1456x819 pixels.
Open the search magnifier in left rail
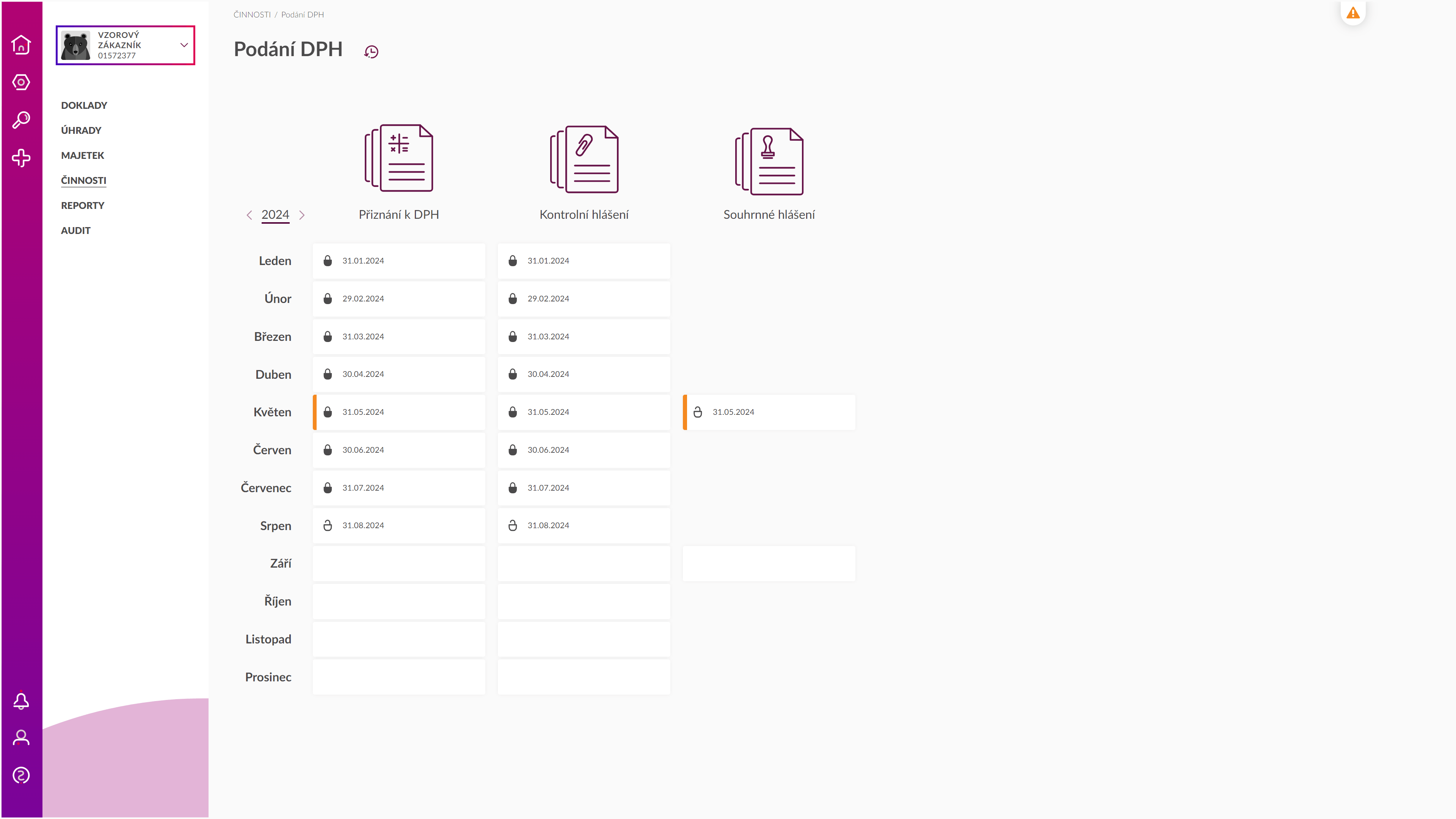(21, 120)
